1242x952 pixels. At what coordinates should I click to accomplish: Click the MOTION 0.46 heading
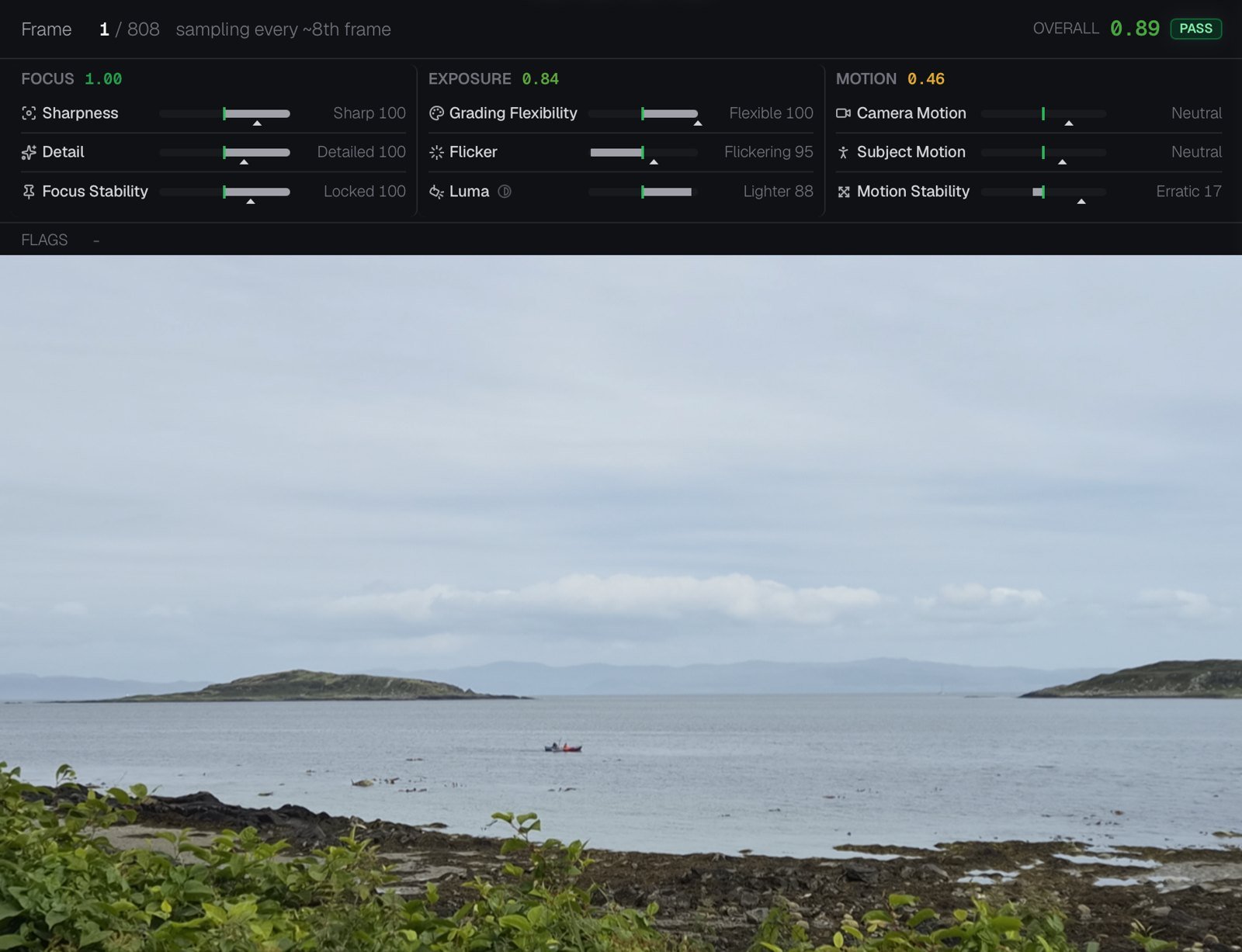coord(890,79)
